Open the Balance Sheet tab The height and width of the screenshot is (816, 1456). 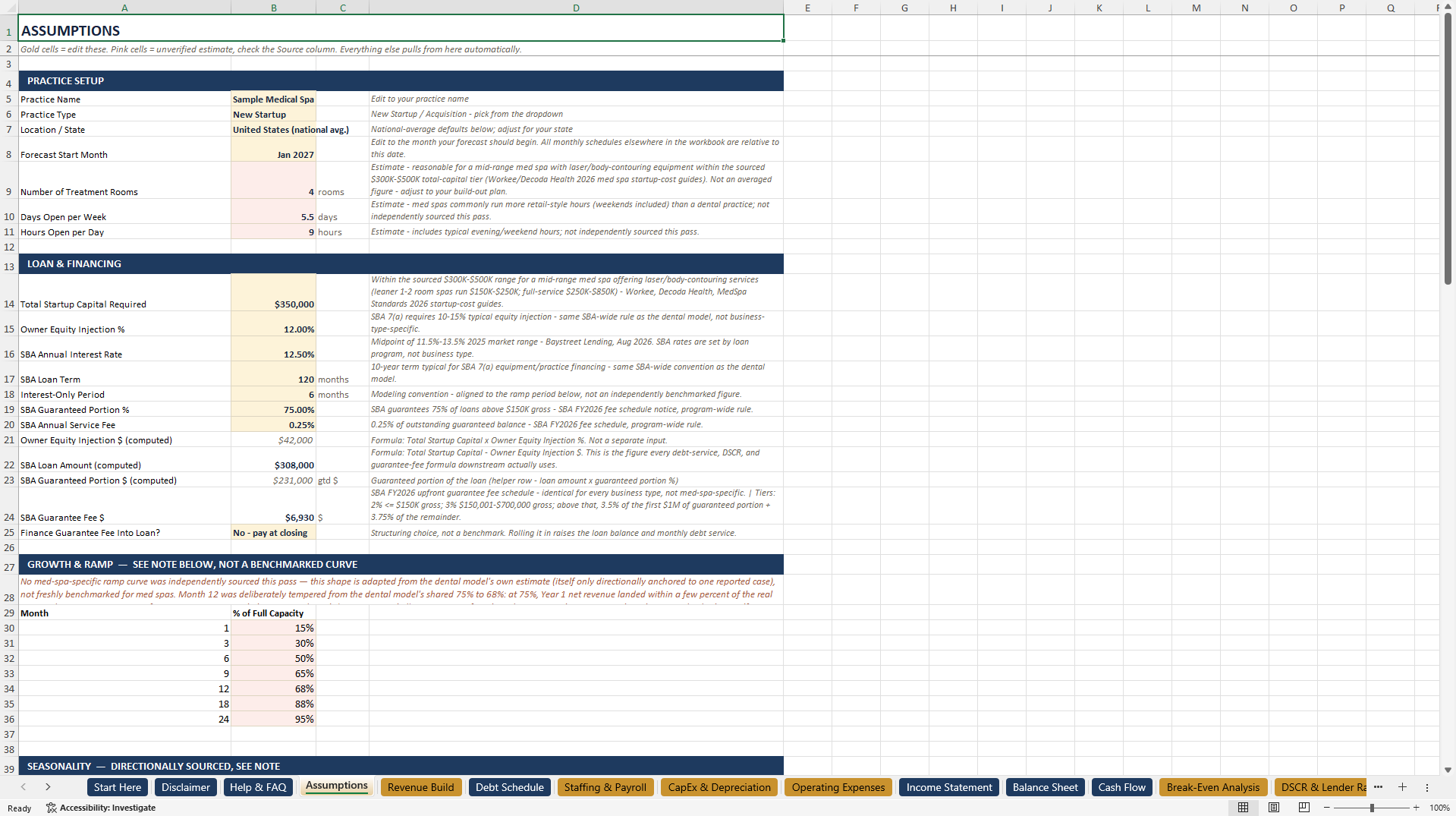click(x=1045, y=787)
